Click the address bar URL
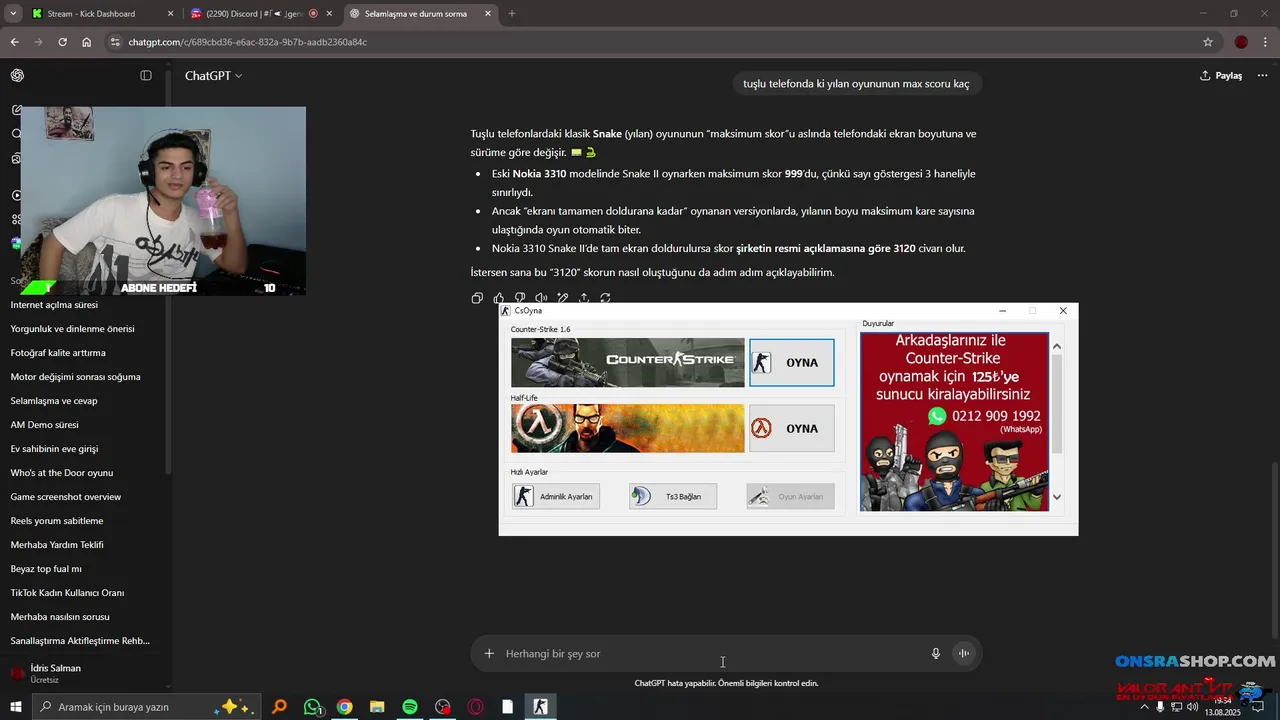This screenshot has height=720, width=1280. tap(247, 42)
